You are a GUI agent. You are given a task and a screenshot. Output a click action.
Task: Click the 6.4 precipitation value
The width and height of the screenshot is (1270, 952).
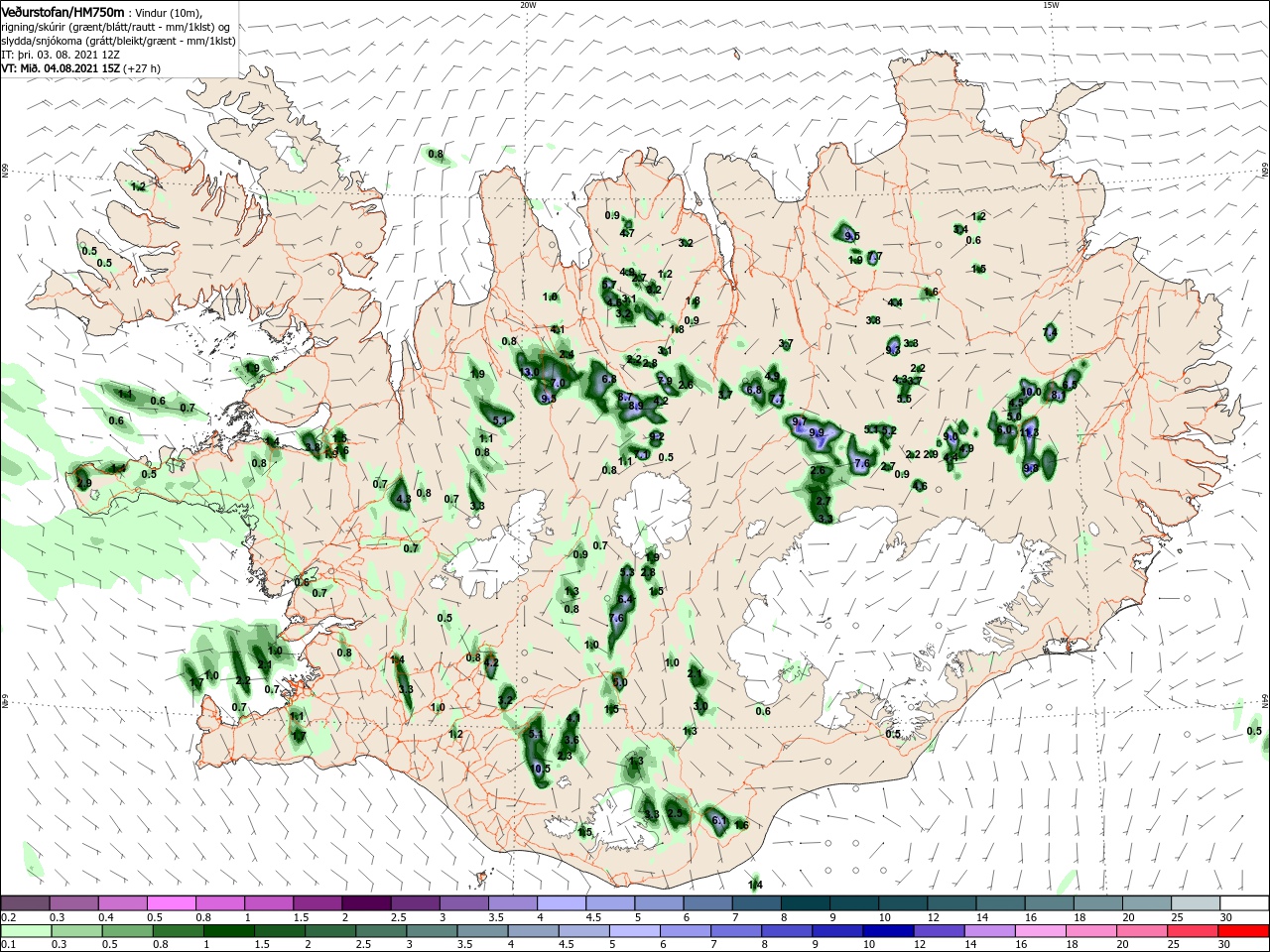tap(625, 600)
